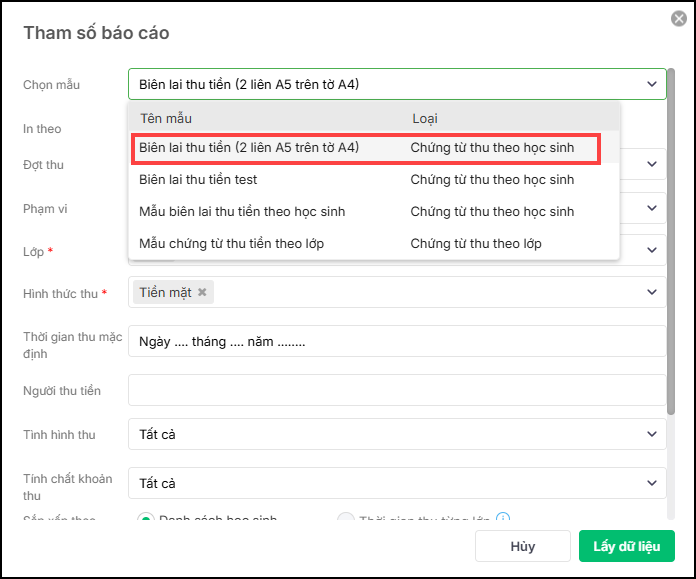This screenshot has width=696, height=579.
Task: Expand the Phạm vi dropdown arrow
Action: click(652, 208)
